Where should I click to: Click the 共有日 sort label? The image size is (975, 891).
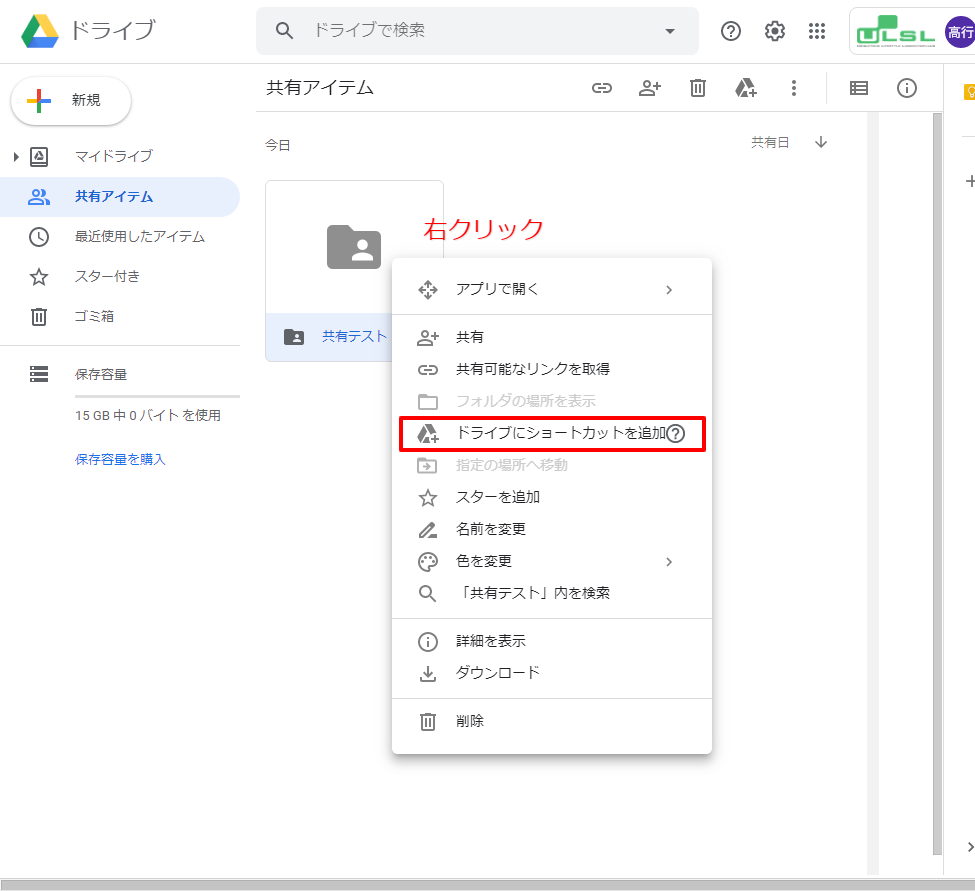(x=770, y=142)
